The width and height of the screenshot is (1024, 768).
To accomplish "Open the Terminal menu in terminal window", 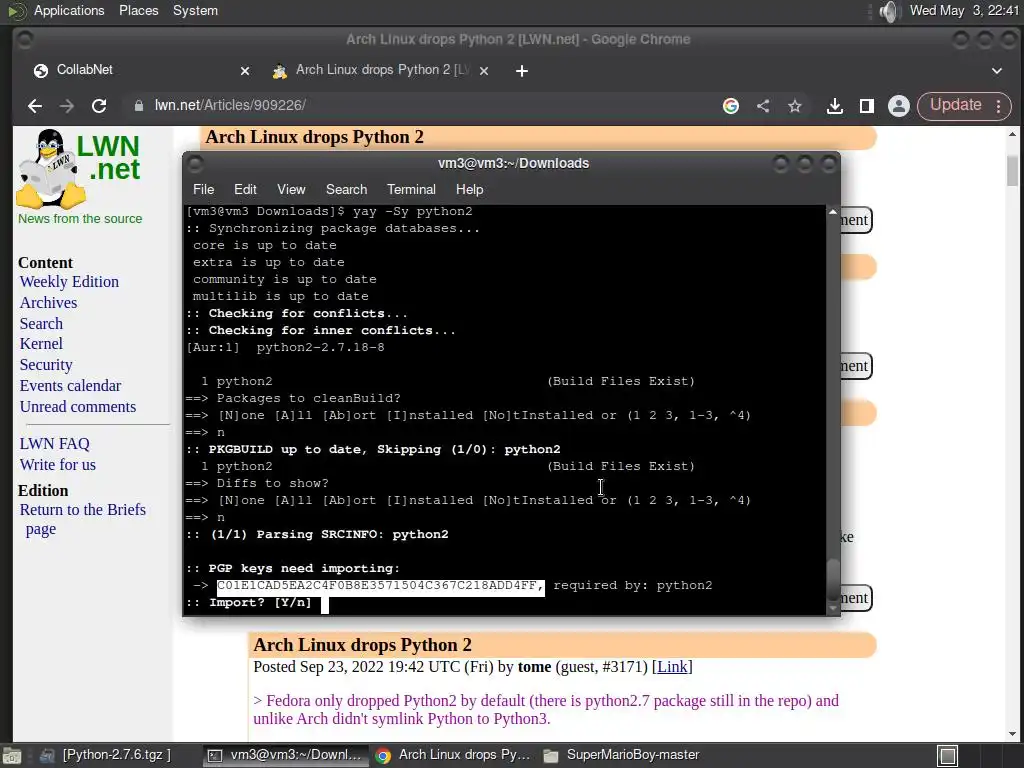I will click(x=411, y=189).
